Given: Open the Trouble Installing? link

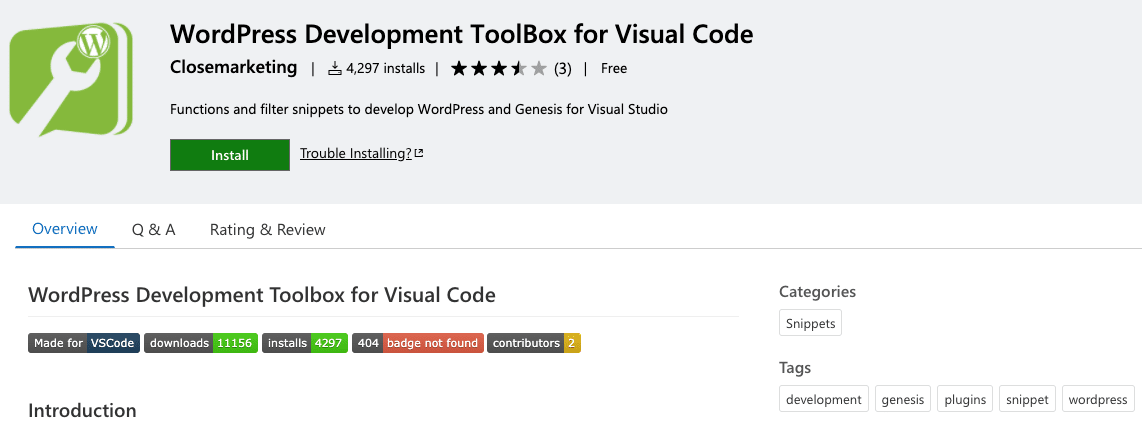Looking at the screenshot, I should tap(356, 154).
